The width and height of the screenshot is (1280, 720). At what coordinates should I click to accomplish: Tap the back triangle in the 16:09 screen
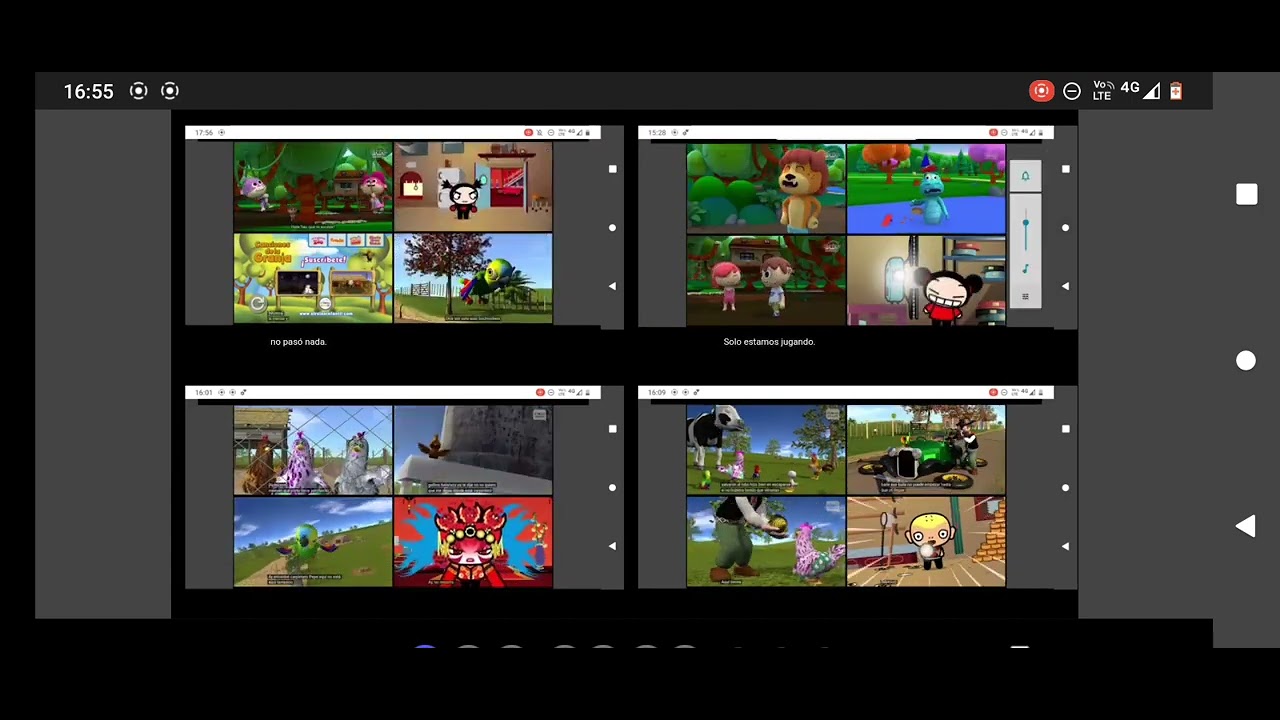click(x=1065, y=546)
